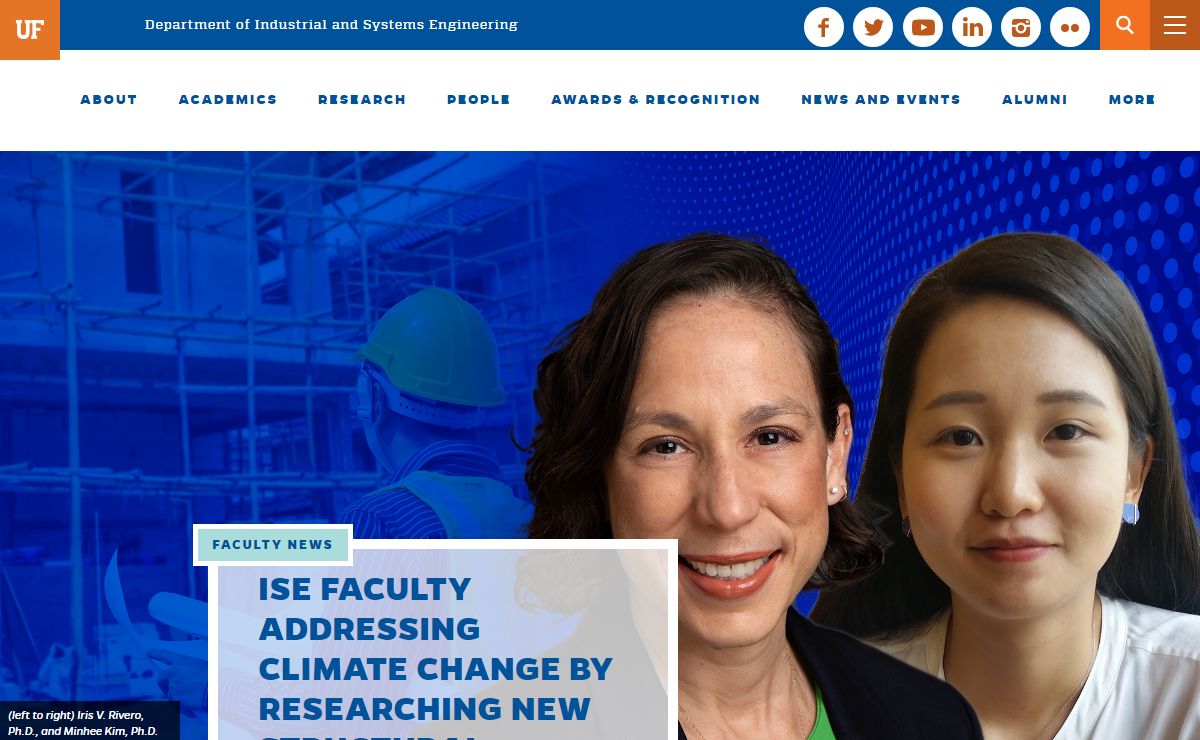Click the orange search magnifier icon

coord(1125,25)
